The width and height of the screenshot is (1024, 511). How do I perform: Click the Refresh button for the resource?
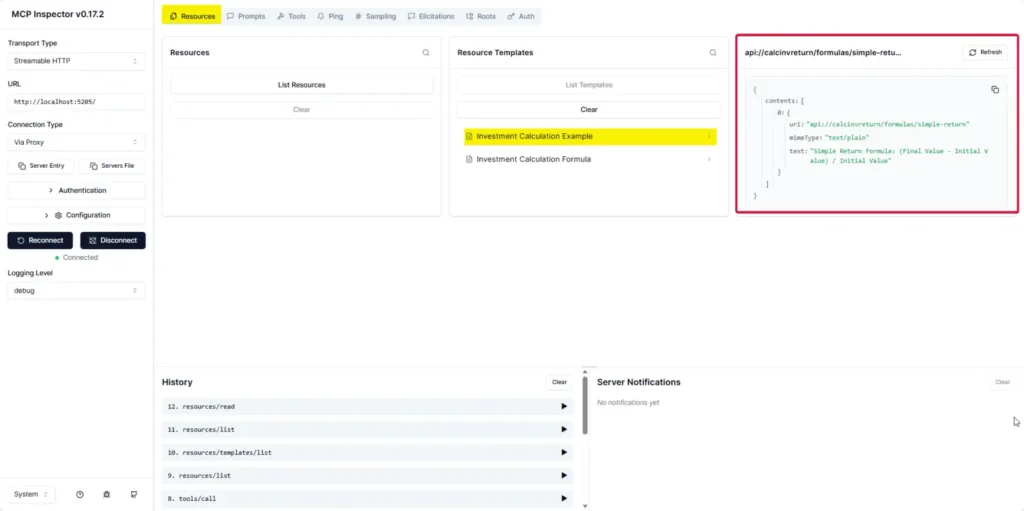tap(985, 52)
